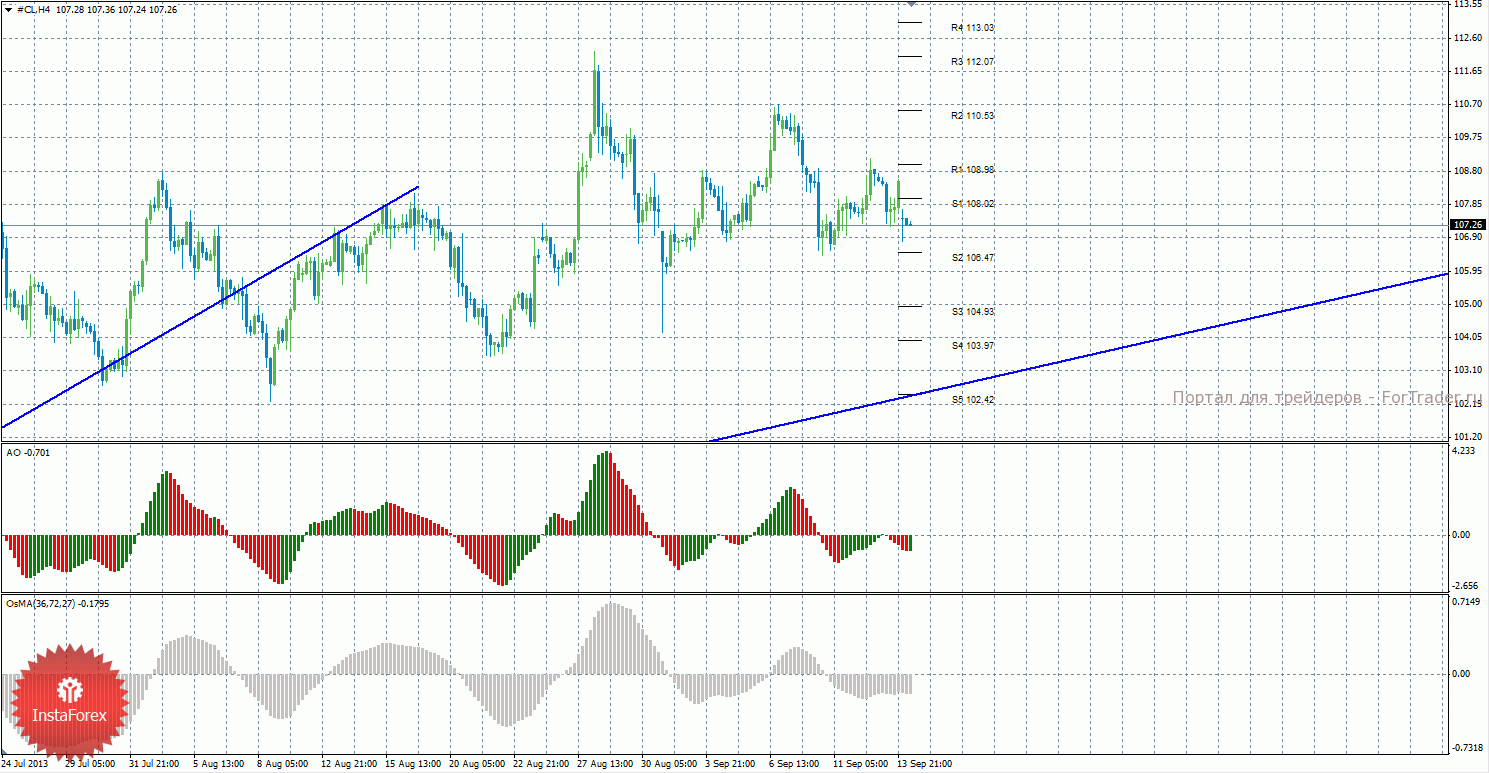
Task: Click the 6 Sep 13:00 time label
Action: (x=796, y=765)
